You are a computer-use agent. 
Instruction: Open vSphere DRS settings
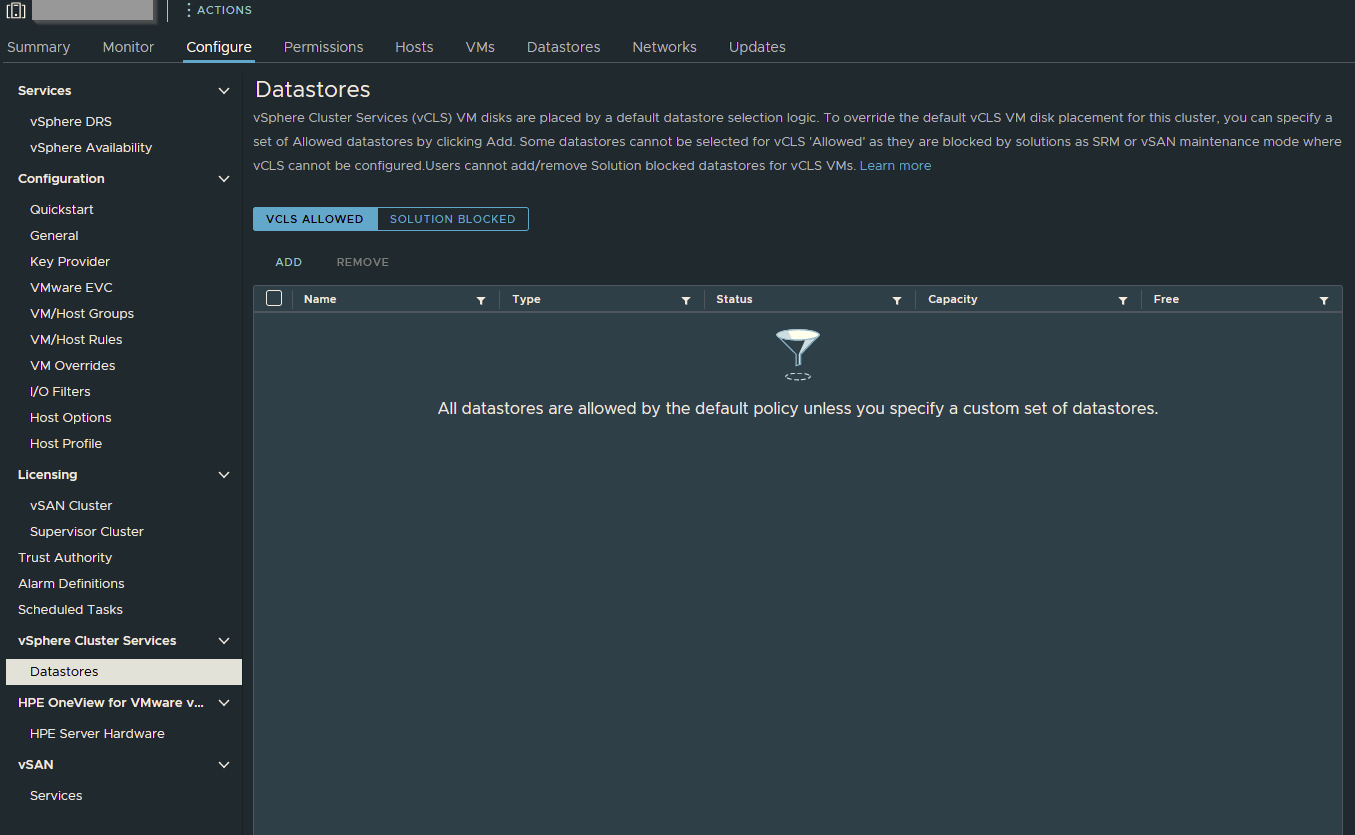[70, 122]
